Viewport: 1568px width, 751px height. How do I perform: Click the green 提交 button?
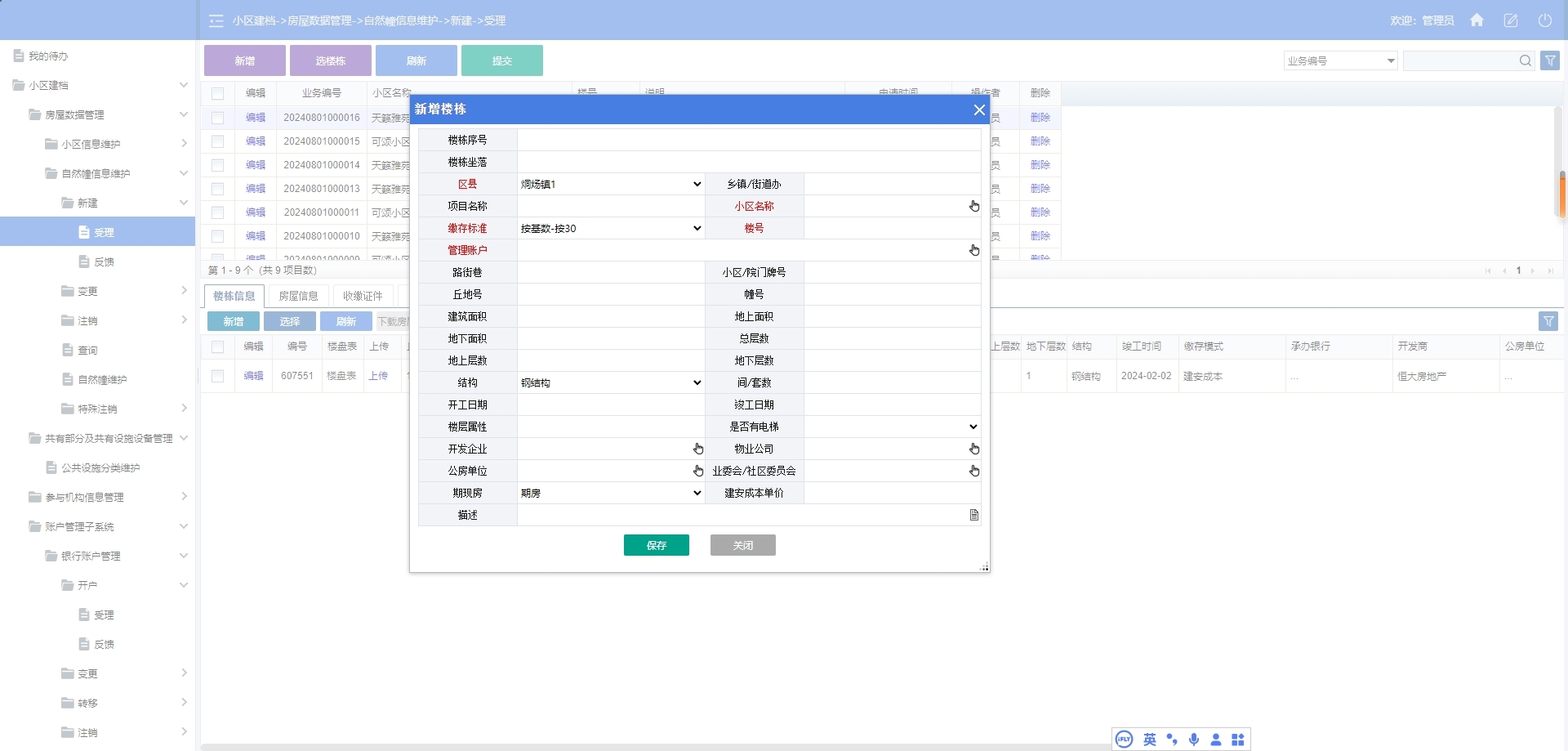click(502, 60)
